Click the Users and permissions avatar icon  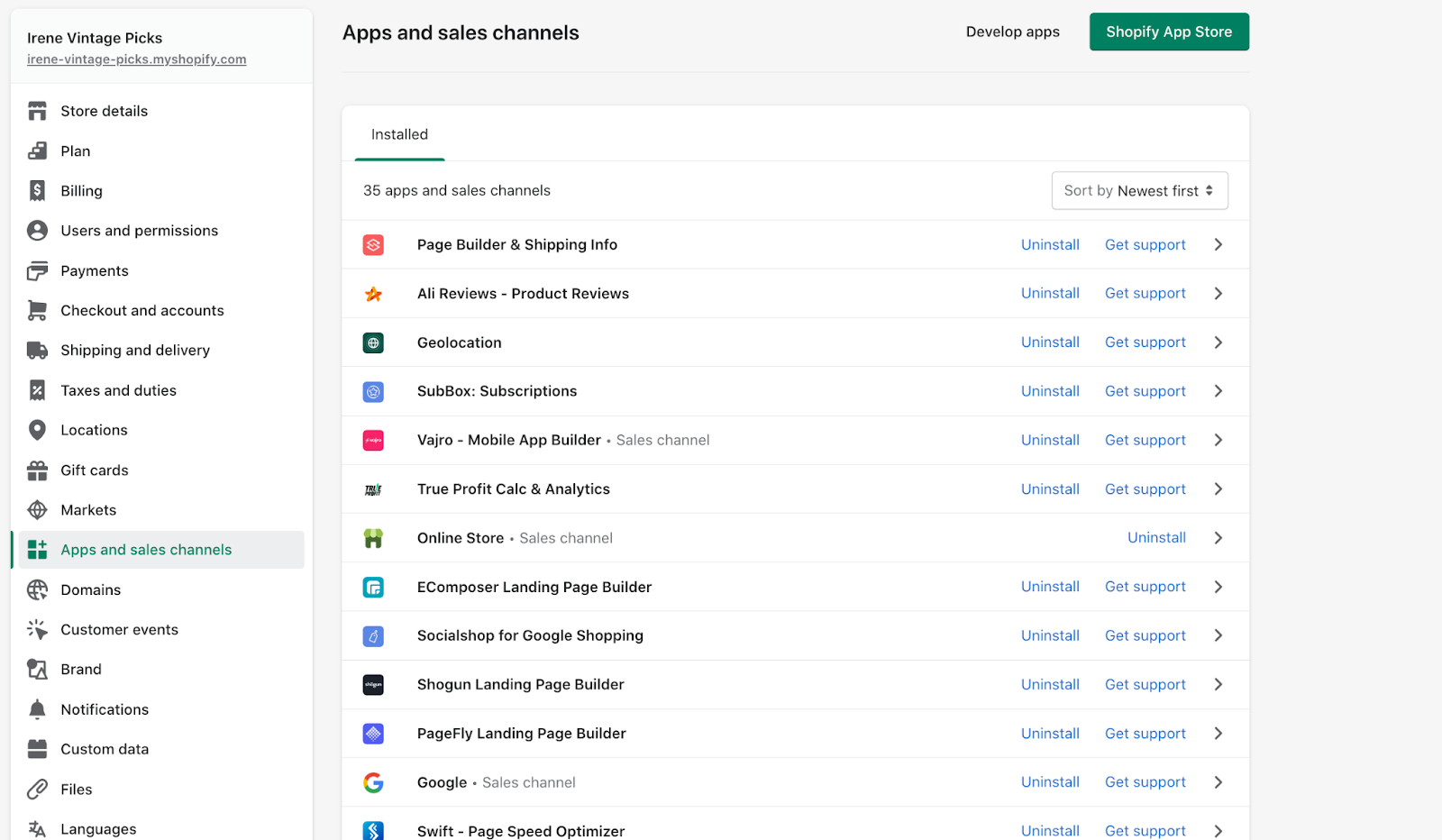[x=37, y=231]
